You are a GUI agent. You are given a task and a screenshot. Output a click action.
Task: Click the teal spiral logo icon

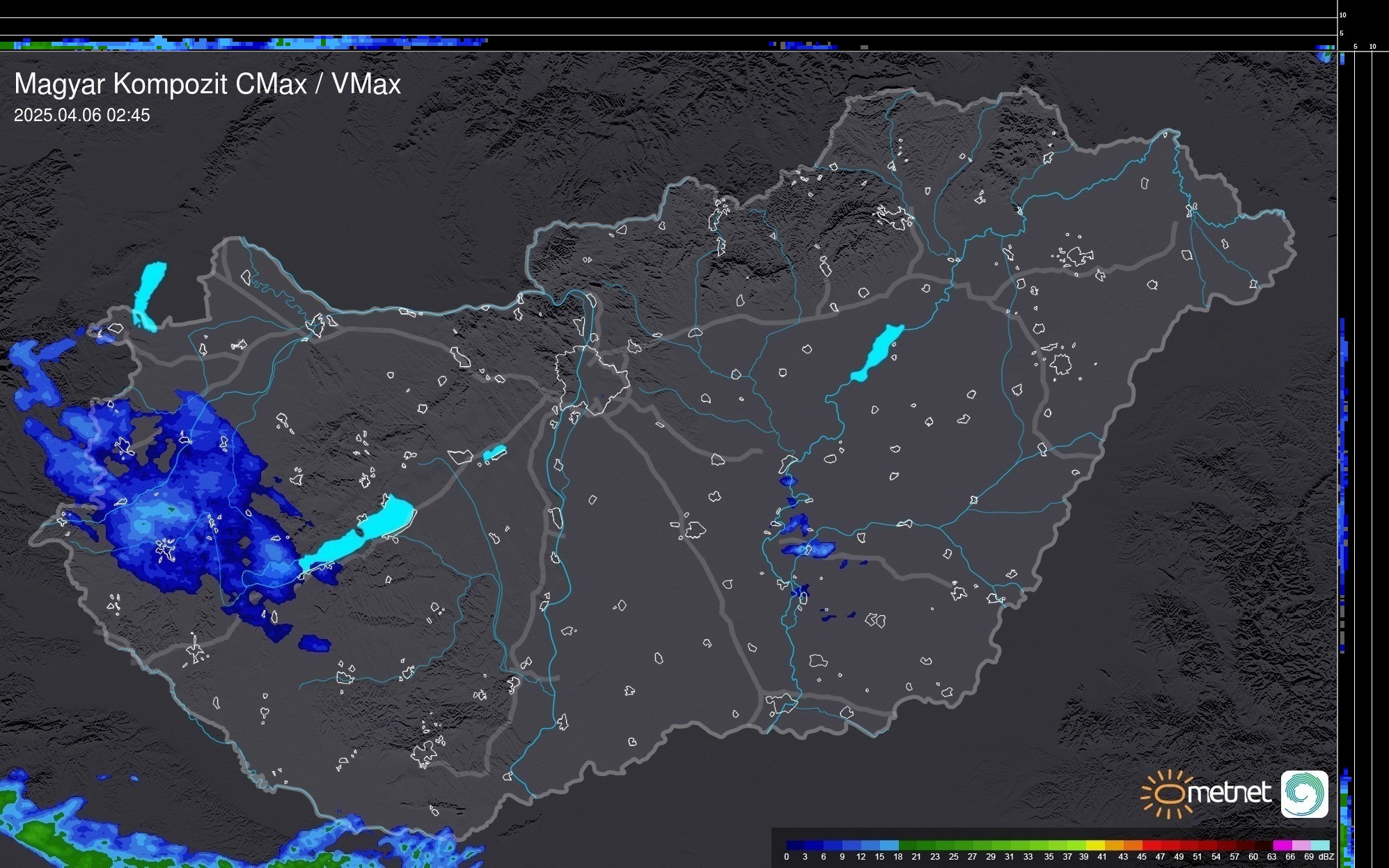[x=1304, y=794]
